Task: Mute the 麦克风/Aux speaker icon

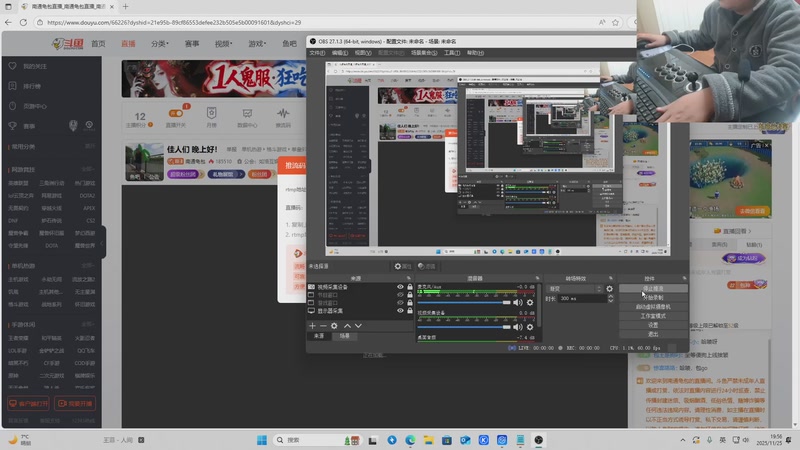Action: pos(518,303)
